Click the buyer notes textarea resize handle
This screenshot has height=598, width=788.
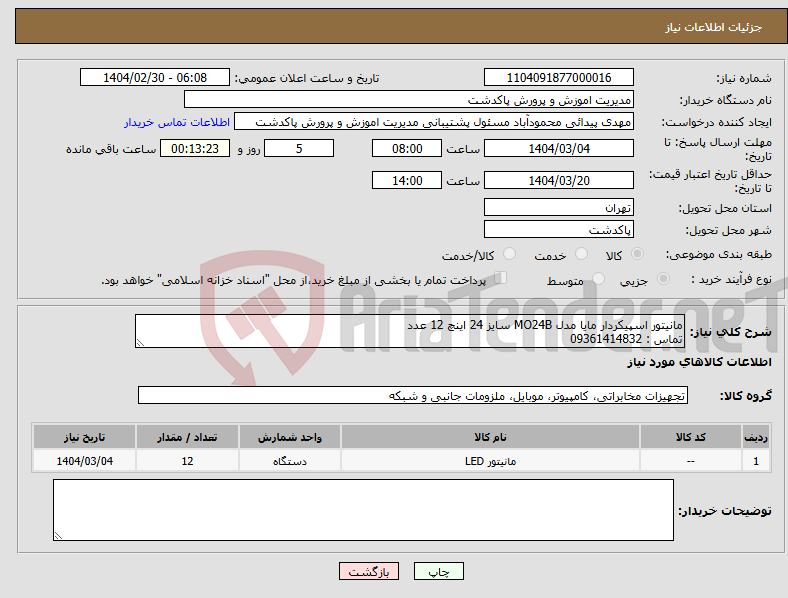pyautogui.click(x=58, y=536)
